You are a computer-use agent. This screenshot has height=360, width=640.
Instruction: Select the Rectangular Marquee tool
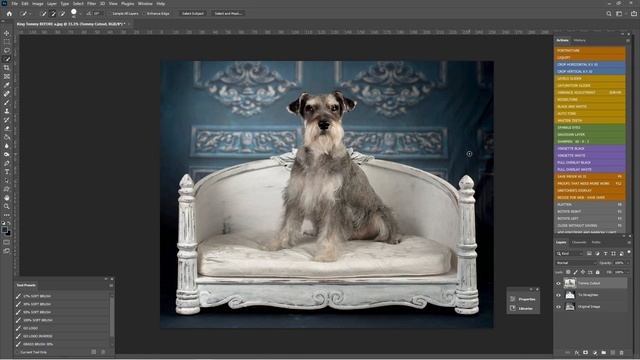[7, 42]
